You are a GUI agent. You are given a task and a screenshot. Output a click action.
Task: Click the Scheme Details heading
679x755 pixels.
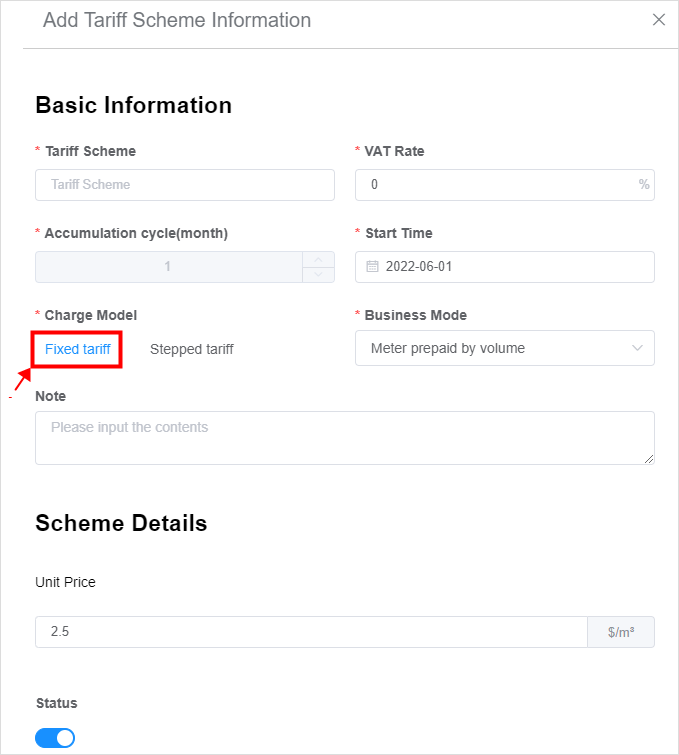pyautogui.click(x=121, y=523)
